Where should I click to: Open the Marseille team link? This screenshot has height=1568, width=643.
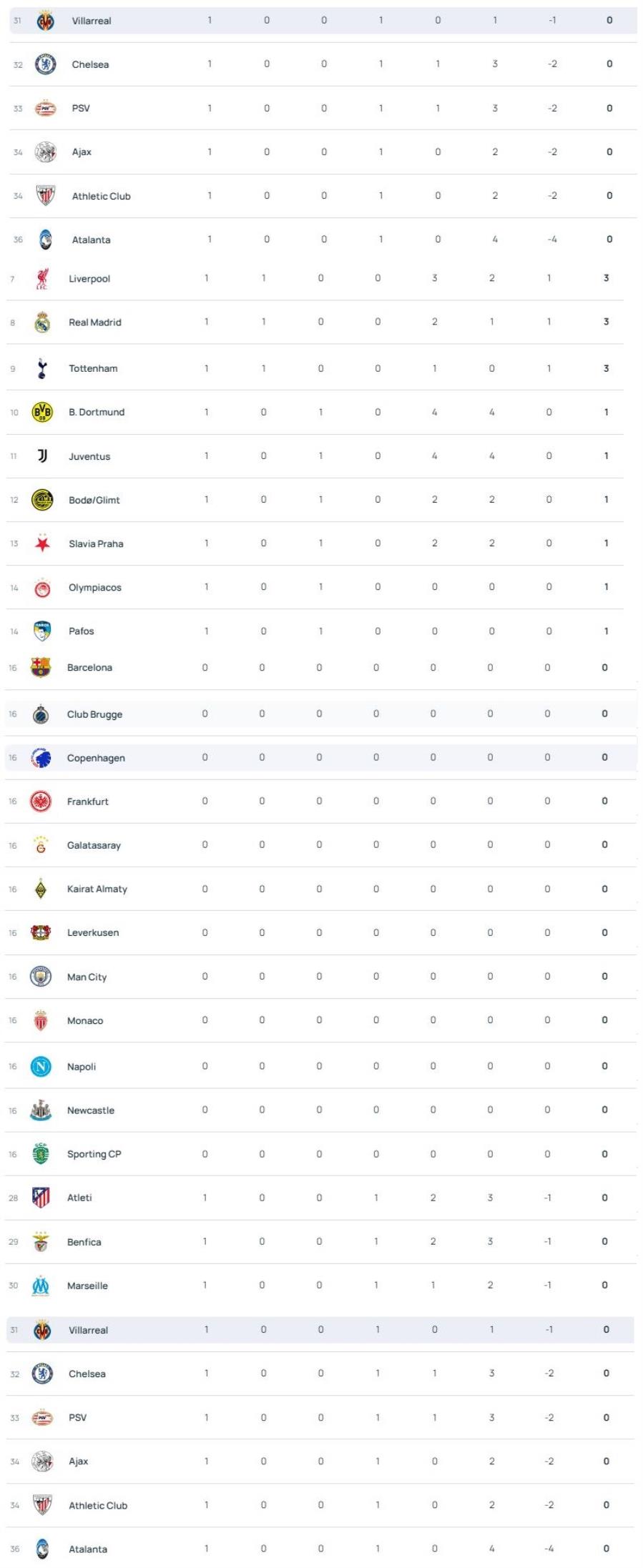tap(87, 1286)
